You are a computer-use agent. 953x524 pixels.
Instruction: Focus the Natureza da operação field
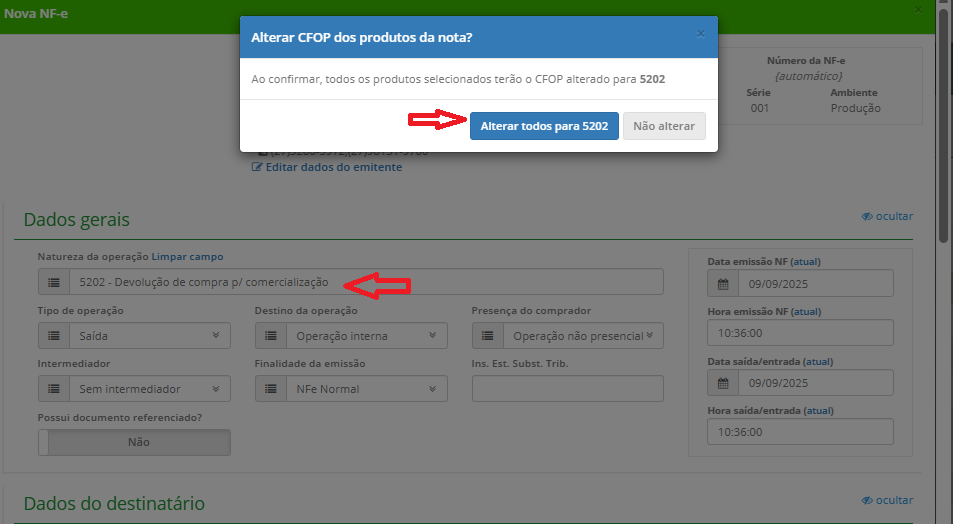[366, 282]
